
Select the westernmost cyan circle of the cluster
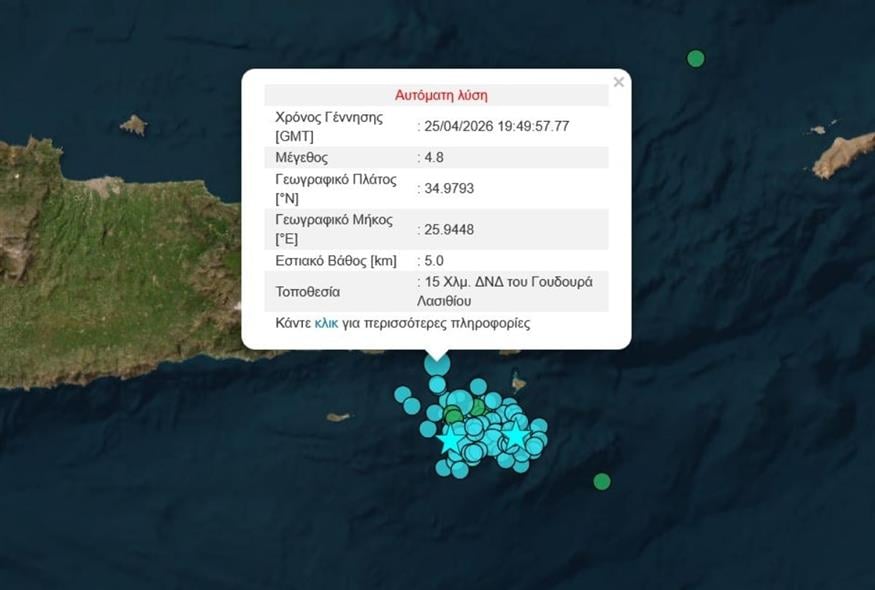[402, 394]
